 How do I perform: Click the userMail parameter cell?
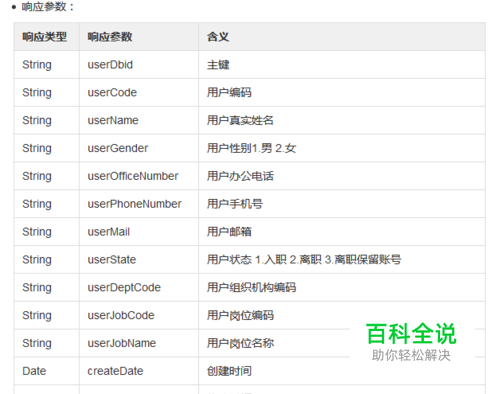[x=139, y=232]
